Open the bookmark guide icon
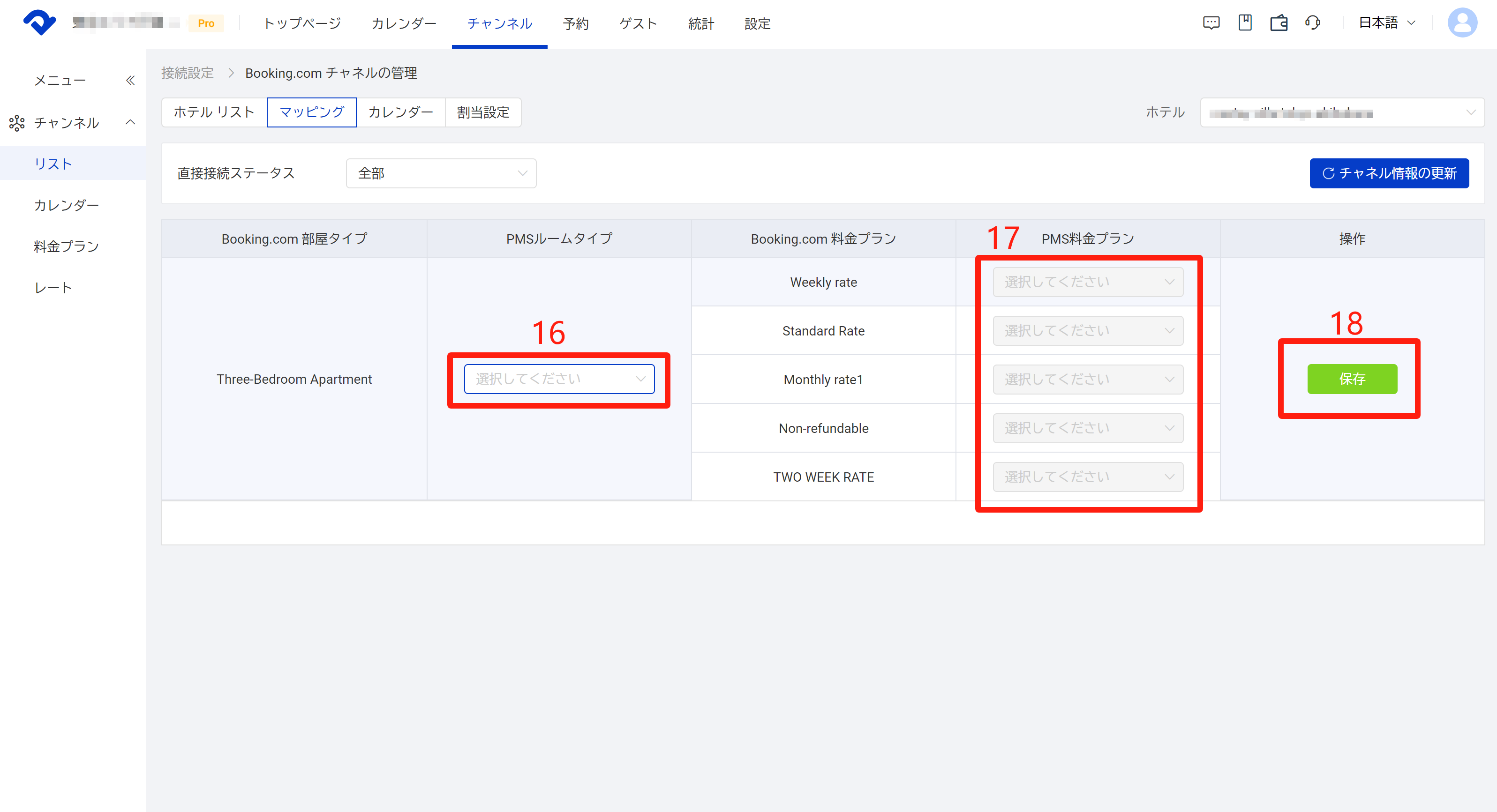The width and height of the screenshot is (1497, 812). [x=1245, y=22]
